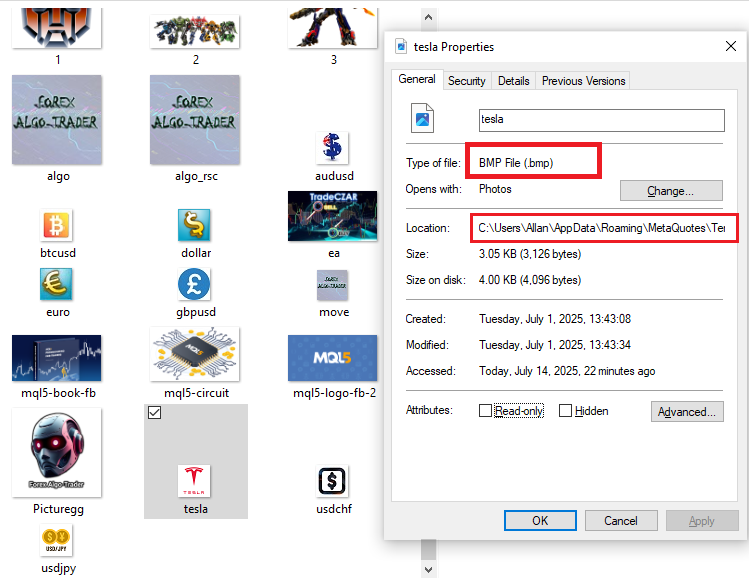The image size is (749, 579).
Task: Enable the Hidden attribute
Action: (x=565, y=410)
